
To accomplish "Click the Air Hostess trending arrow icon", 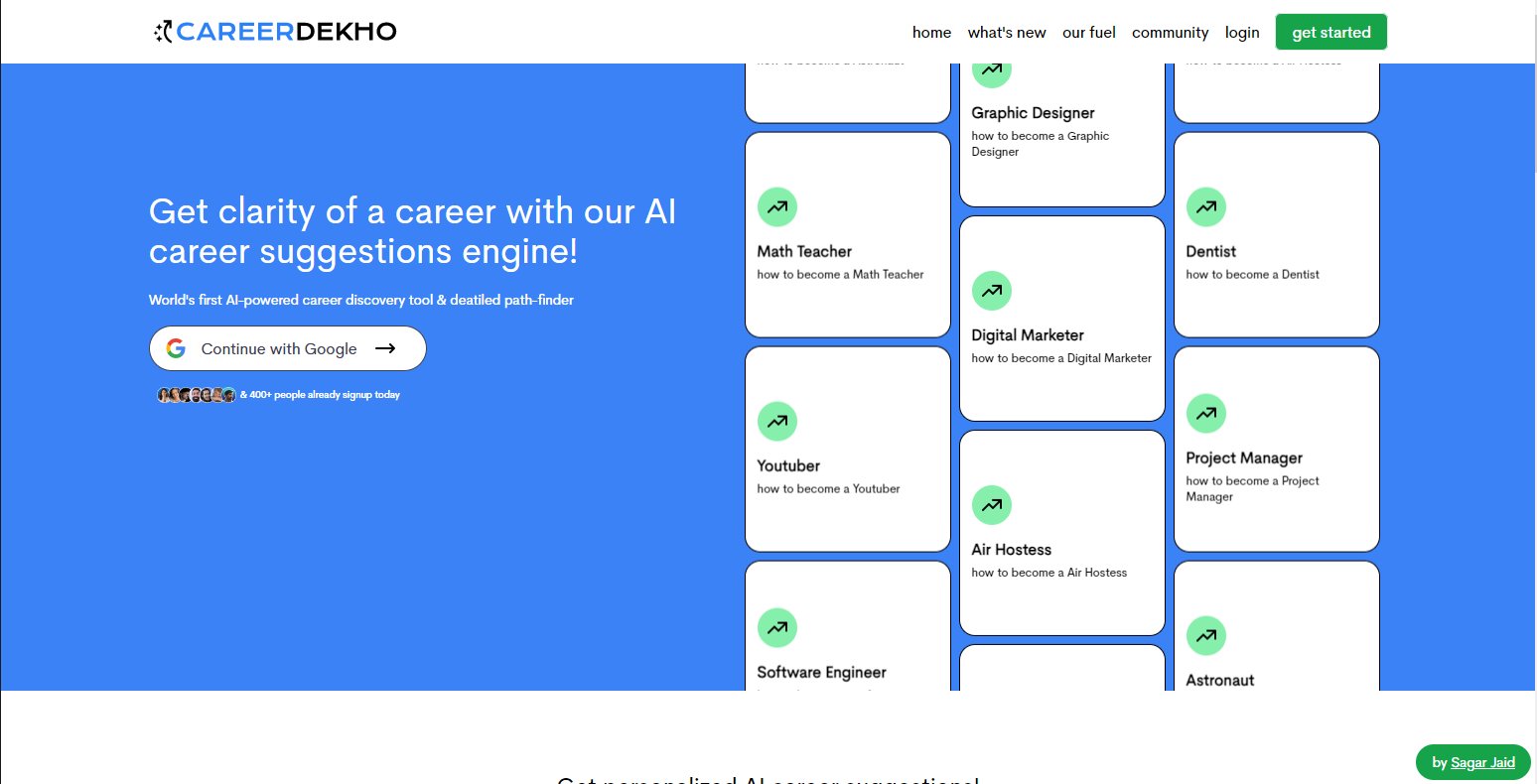I will pos(992,505).
